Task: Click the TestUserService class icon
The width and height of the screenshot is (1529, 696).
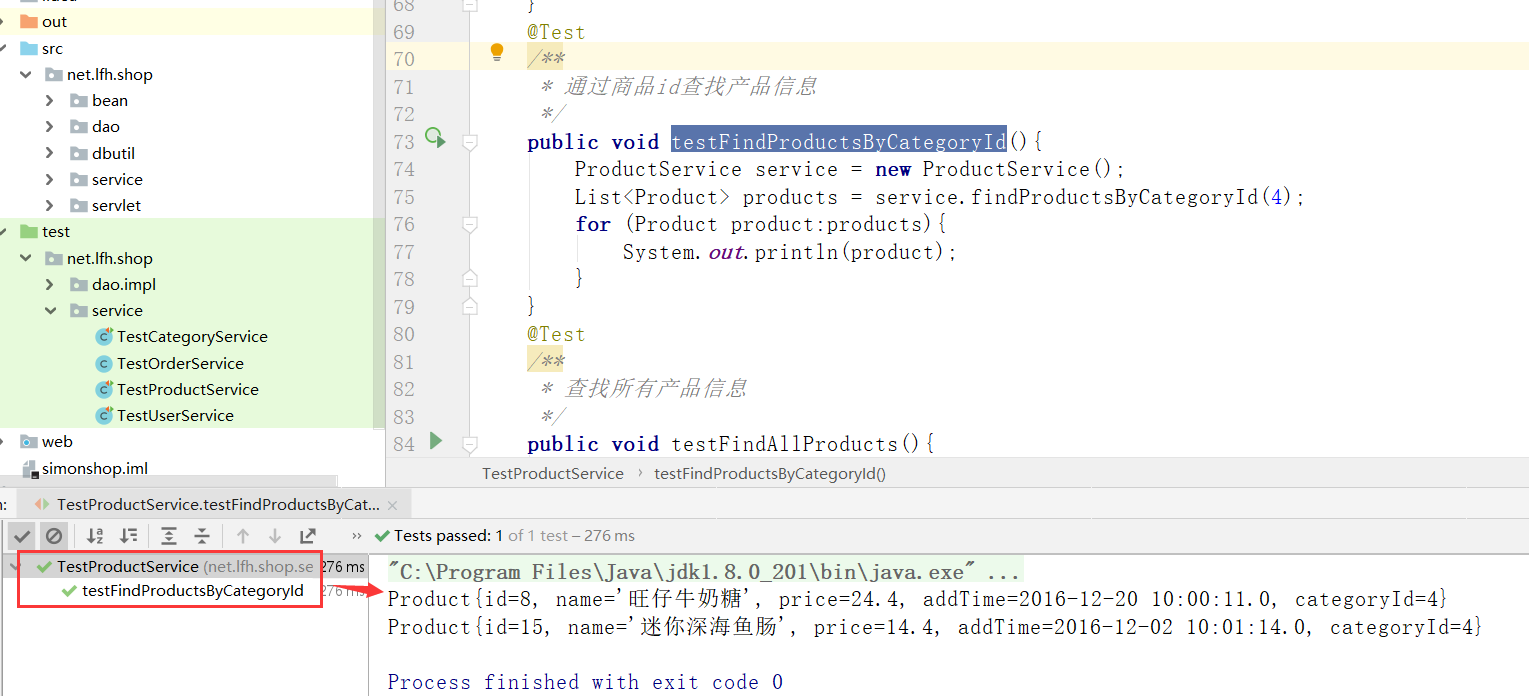Action: 104,415
